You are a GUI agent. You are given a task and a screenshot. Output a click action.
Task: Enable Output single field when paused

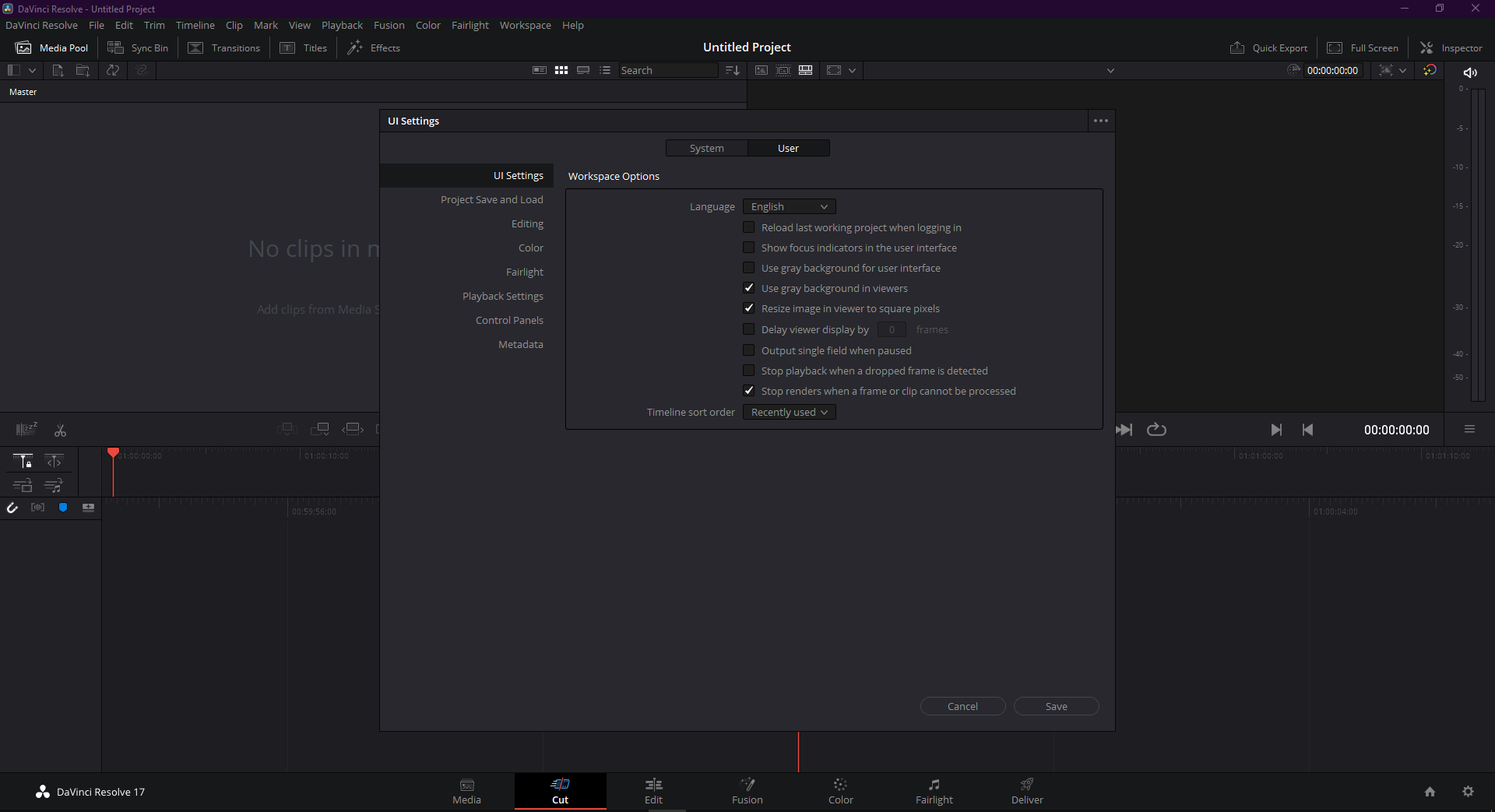(x=749, y=350)
